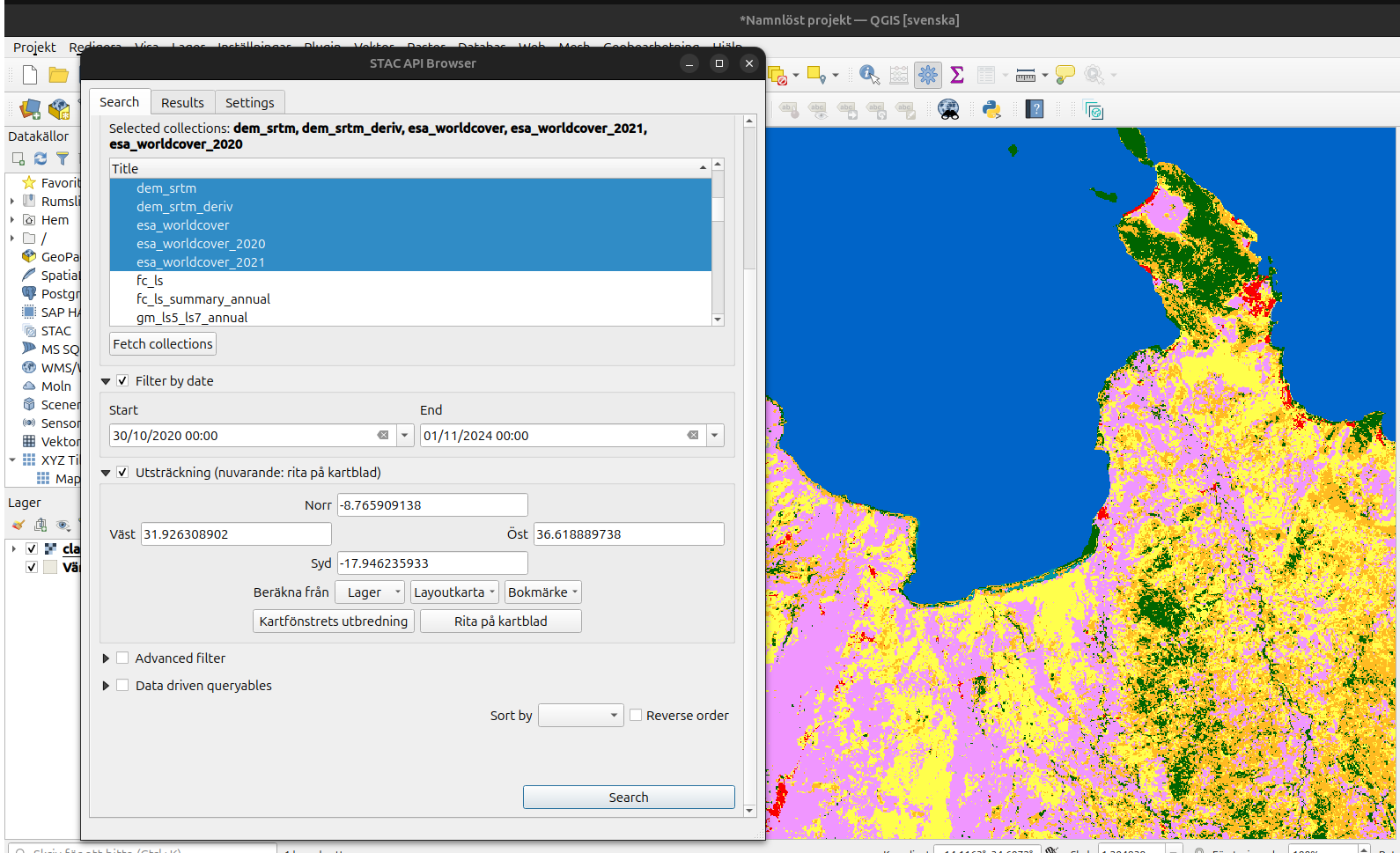Click the Help Contents book icon

pyautogui.click(x=1035, y=109)
